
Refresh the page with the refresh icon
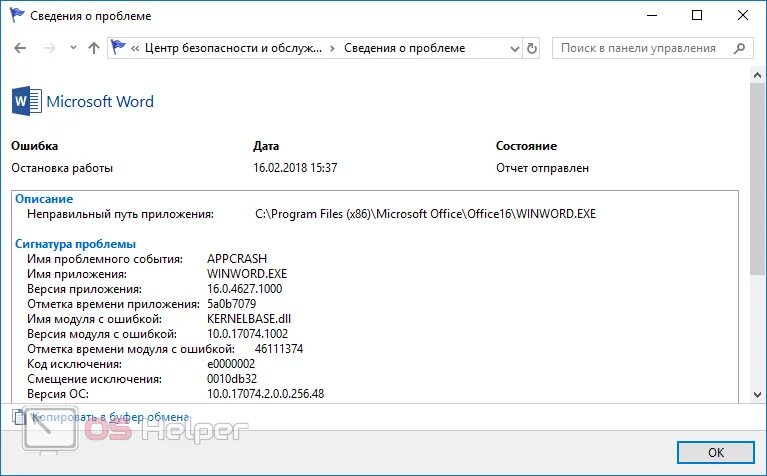click(532, 48)
